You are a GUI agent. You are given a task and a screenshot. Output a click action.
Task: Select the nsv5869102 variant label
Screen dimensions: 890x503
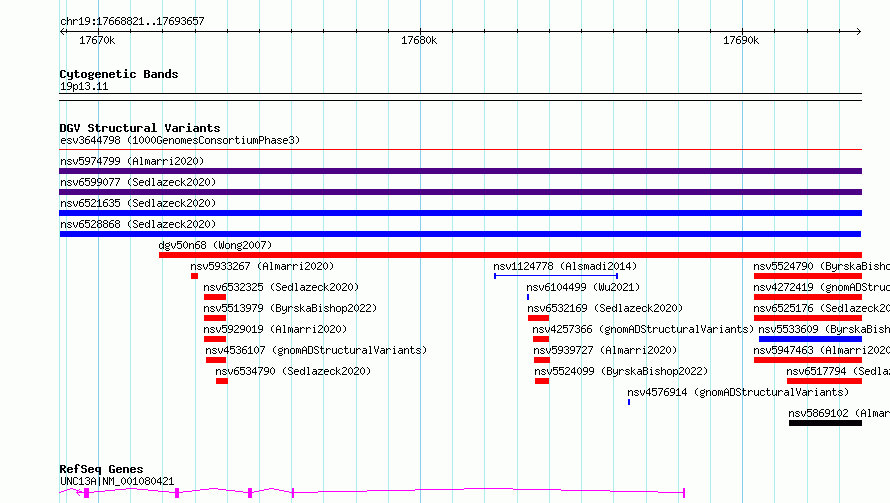[839, 413]
